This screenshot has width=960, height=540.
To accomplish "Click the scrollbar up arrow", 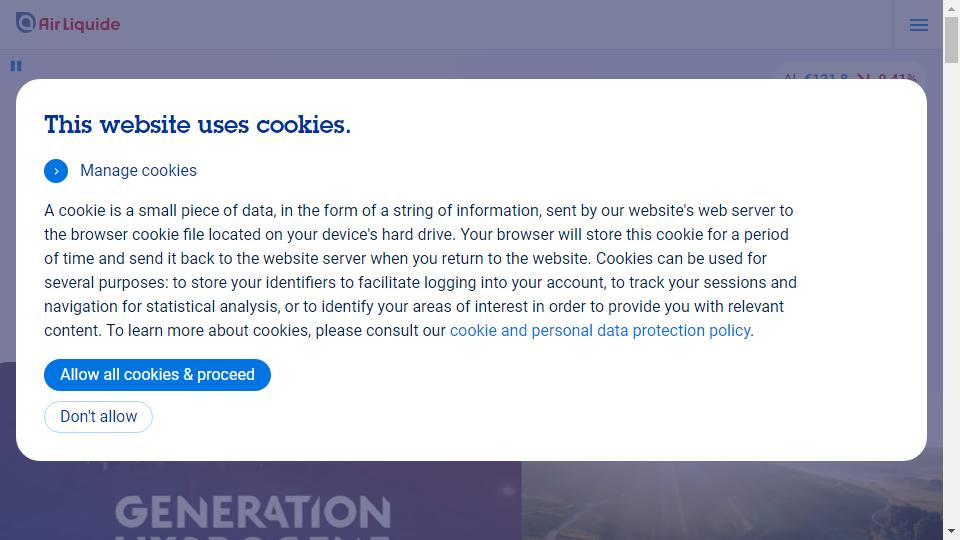I will pyautogui.click(x=951, y=8).
